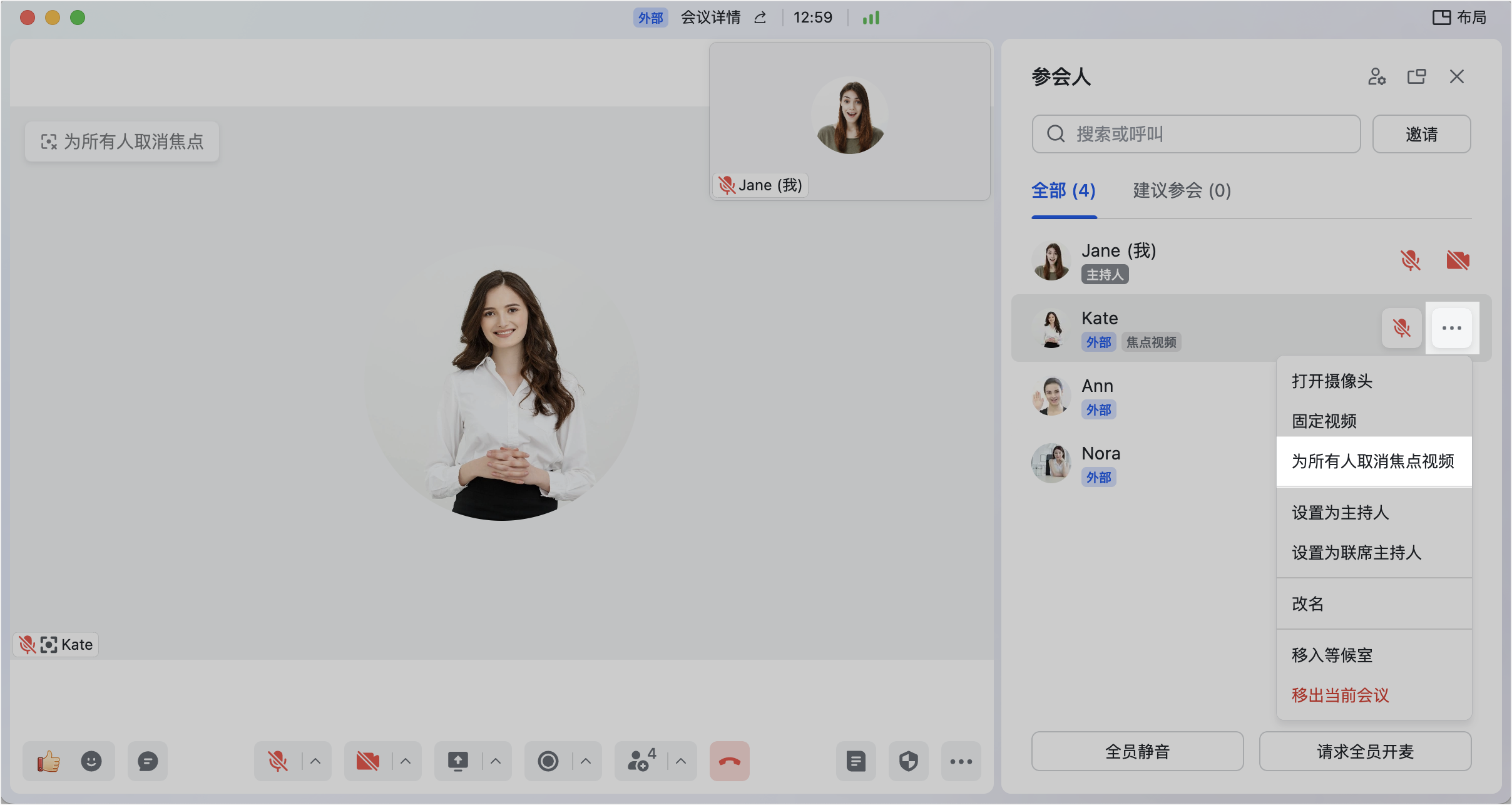The height and width of the screenshot is (805, 1512).
Task: Switch to 建议参会 (0) tab
Action: 1182,190
